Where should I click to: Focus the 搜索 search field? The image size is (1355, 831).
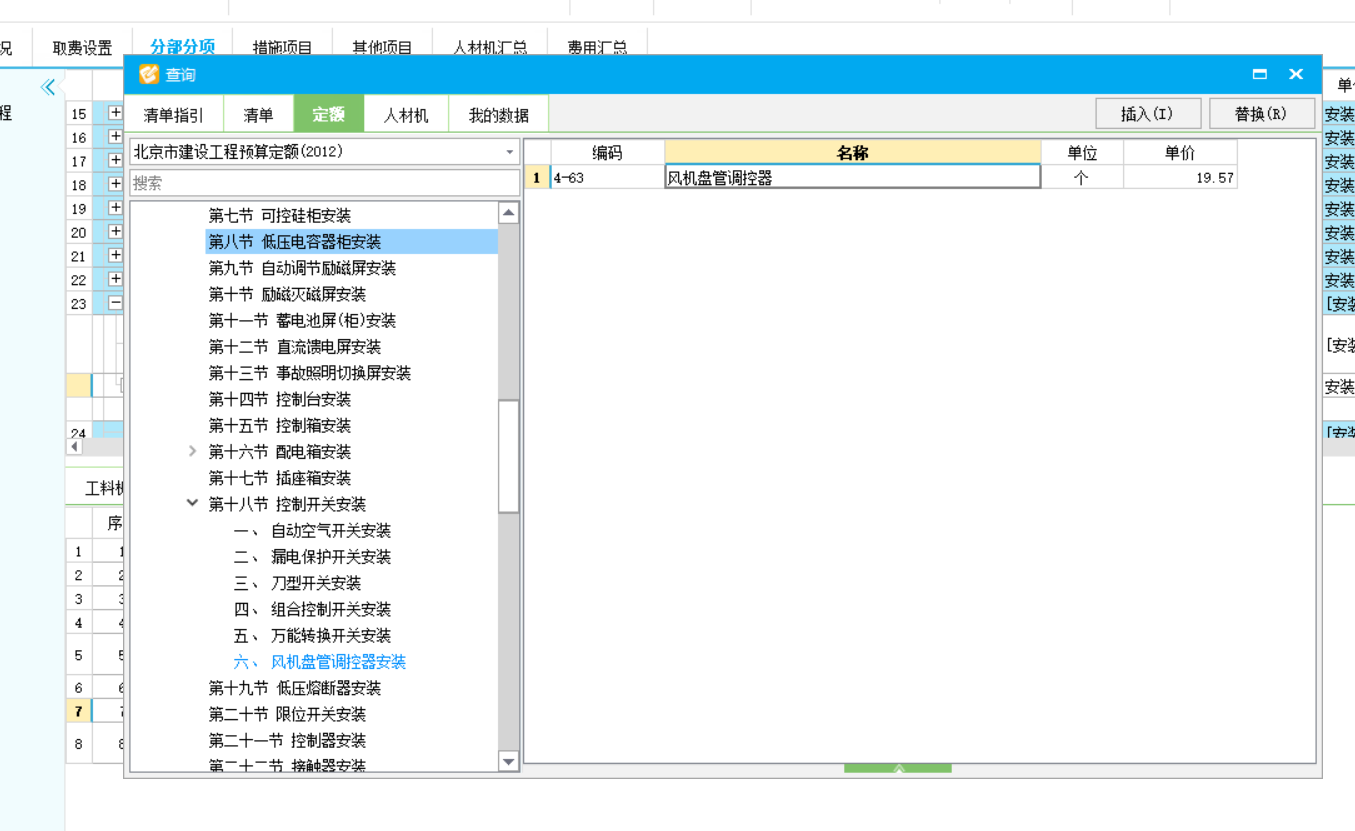(x=324, y=183)
